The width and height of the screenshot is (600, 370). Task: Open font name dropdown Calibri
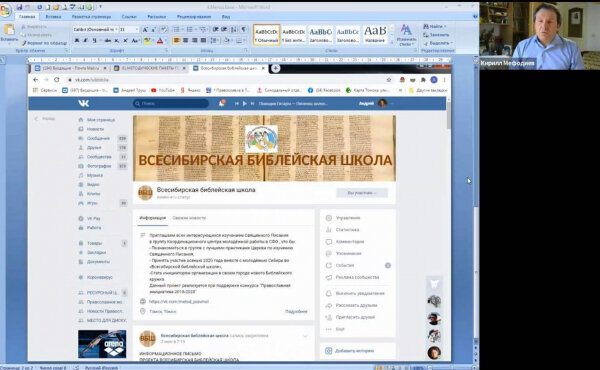coord(95,29)
